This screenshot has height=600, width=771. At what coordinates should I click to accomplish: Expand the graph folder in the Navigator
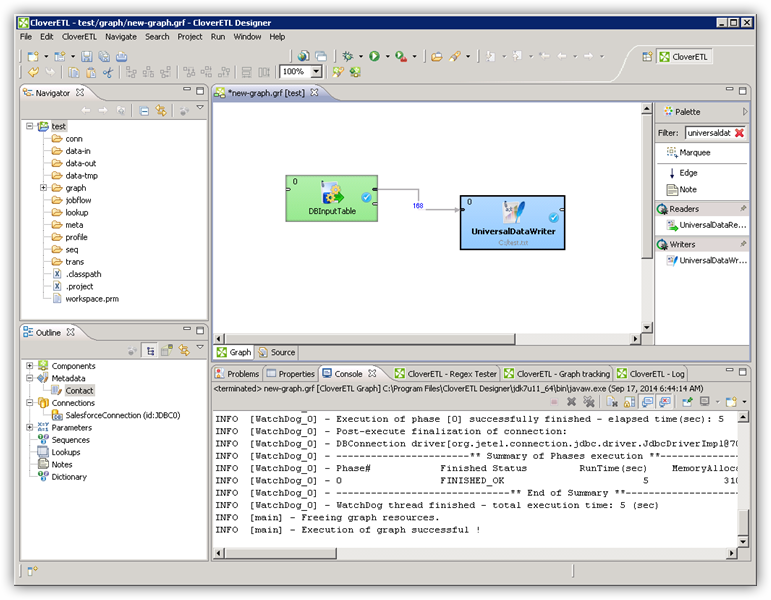coord(44,188)
